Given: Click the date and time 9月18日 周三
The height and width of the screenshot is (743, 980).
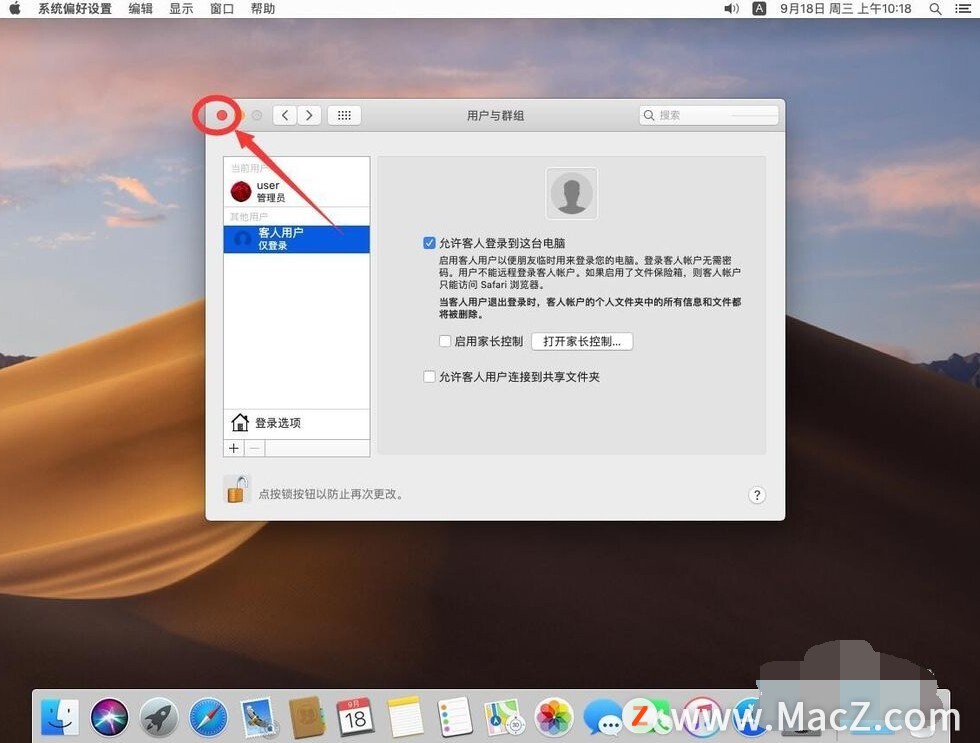Looking at the screenshot, I should click(846, 9).
